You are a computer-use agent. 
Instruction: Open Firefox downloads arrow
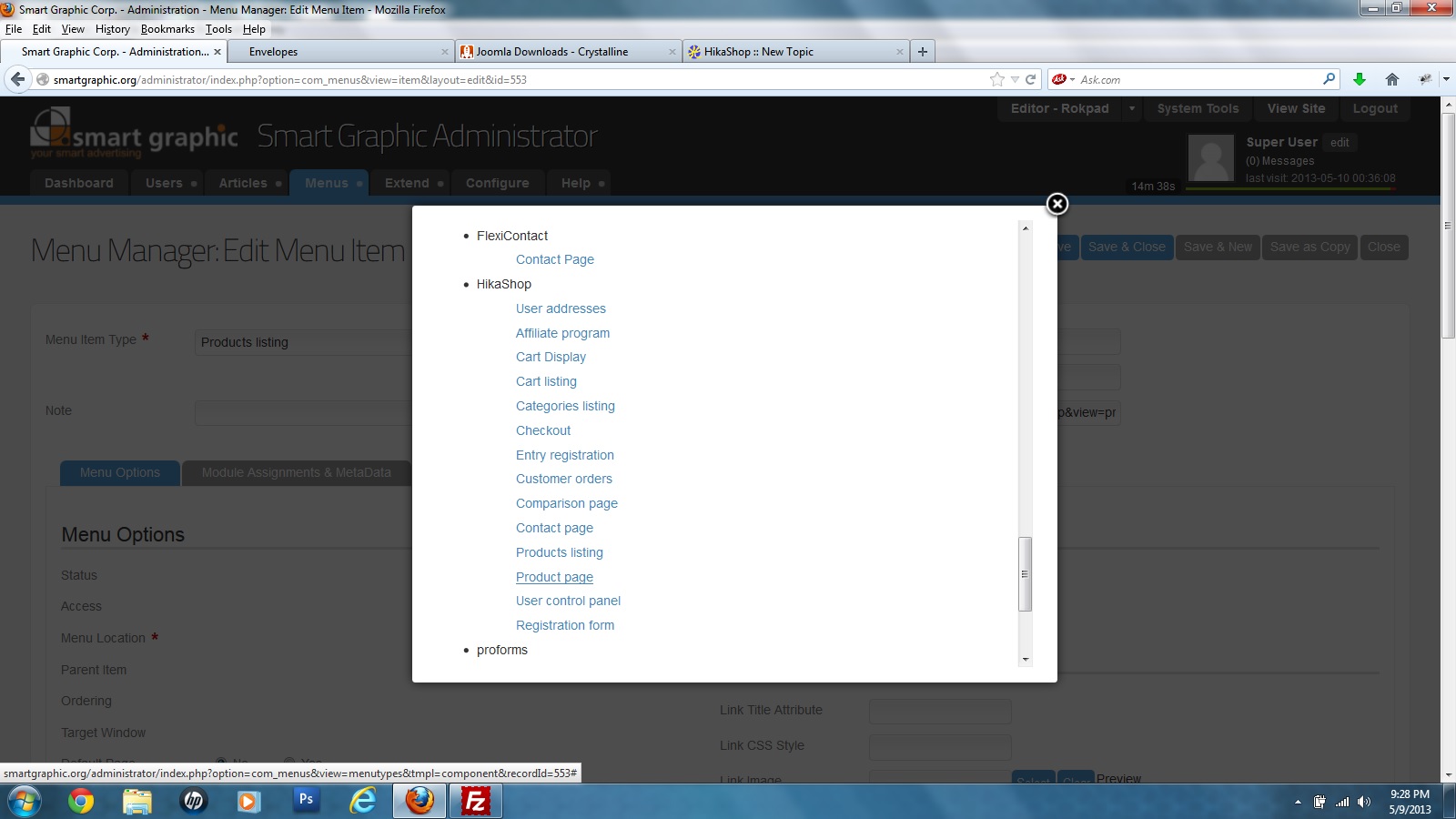(1360, 79)
